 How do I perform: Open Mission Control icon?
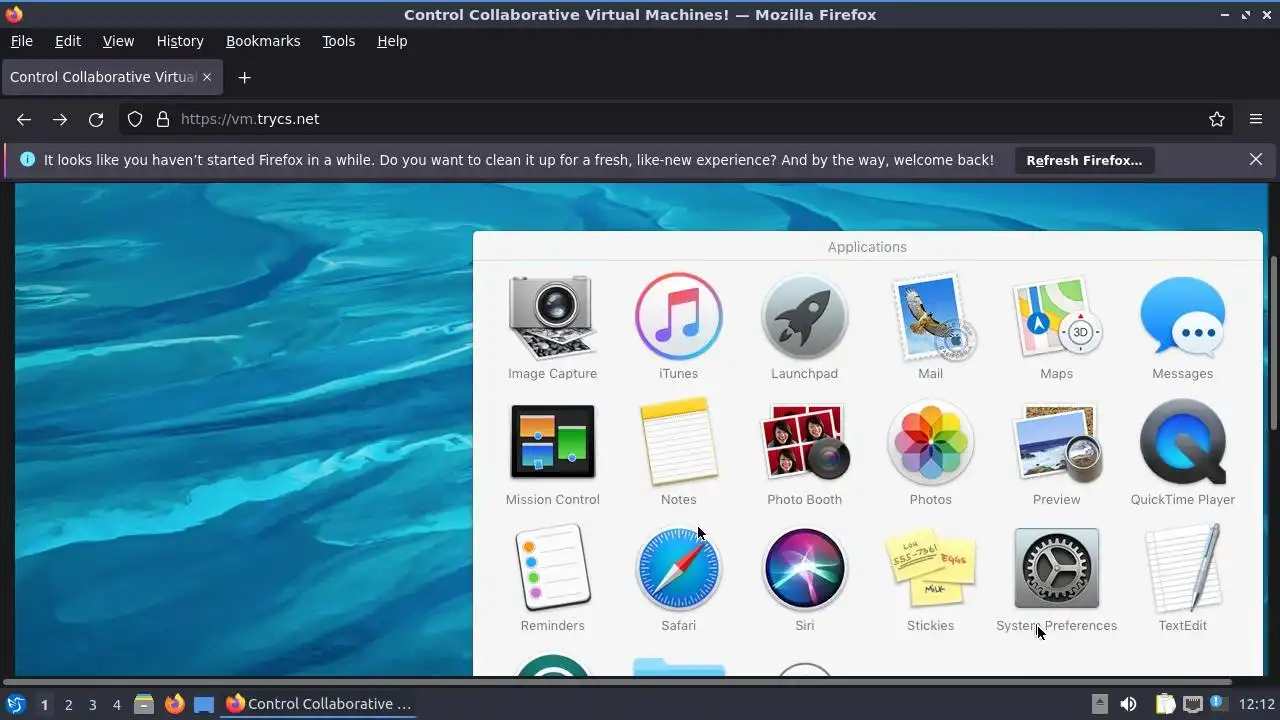[x=552, y=442]
